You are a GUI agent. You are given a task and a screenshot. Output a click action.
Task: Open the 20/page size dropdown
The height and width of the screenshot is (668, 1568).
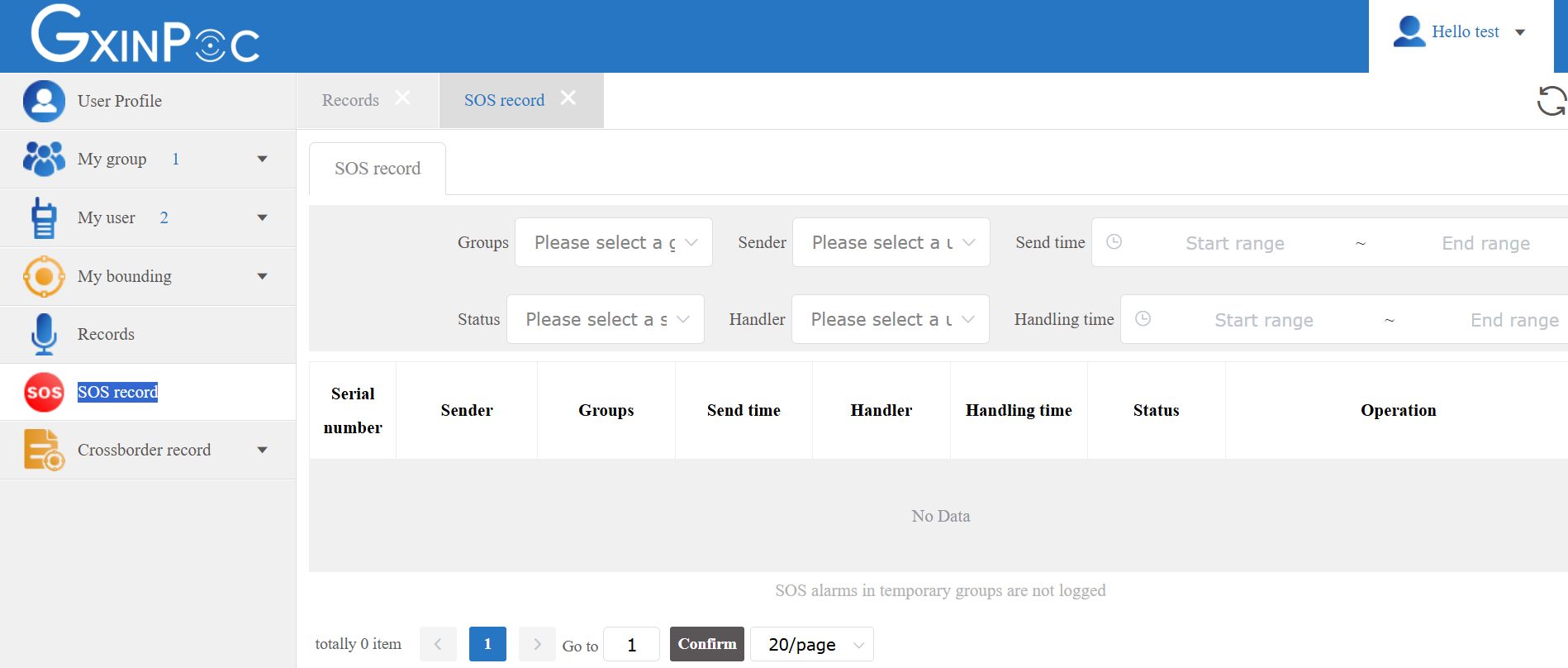tap(812, 644)
